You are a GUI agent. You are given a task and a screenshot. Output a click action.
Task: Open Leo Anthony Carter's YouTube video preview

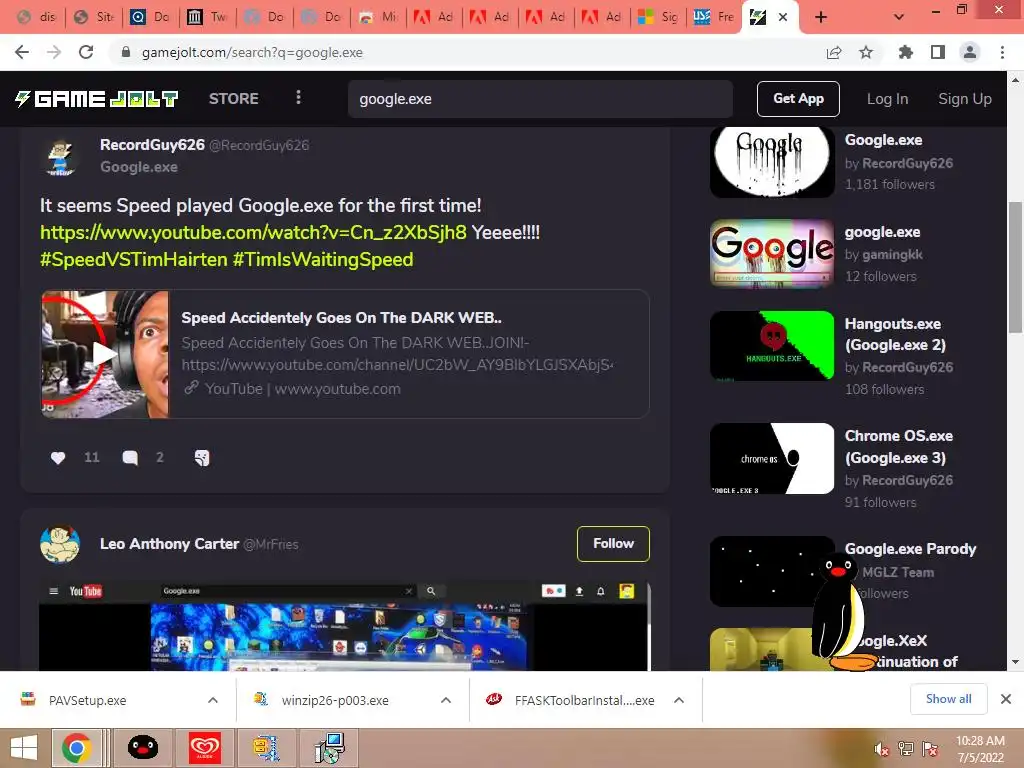pos(345,625)
